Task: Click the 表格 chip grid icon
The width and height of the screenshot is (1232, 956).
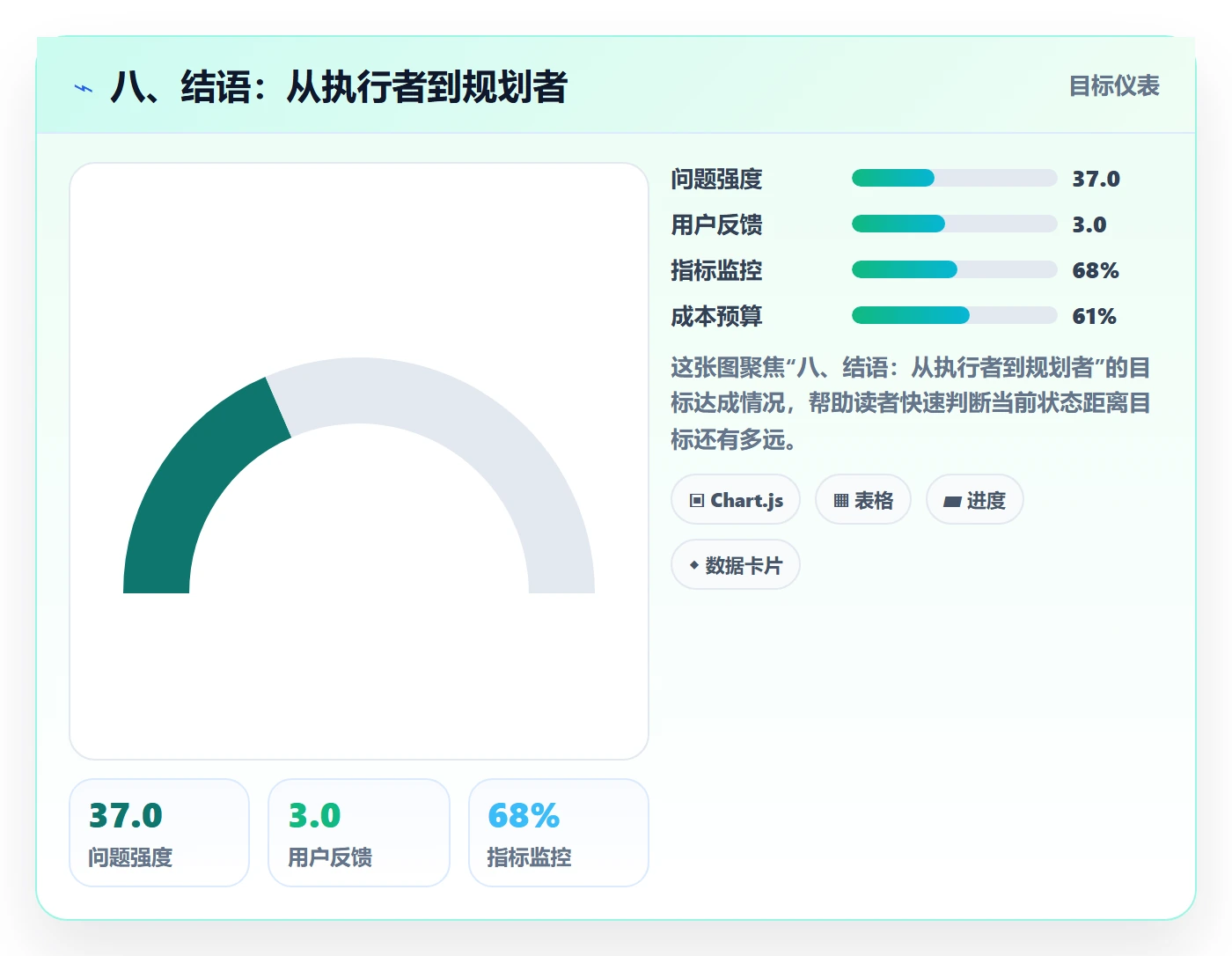Action: 841,501
